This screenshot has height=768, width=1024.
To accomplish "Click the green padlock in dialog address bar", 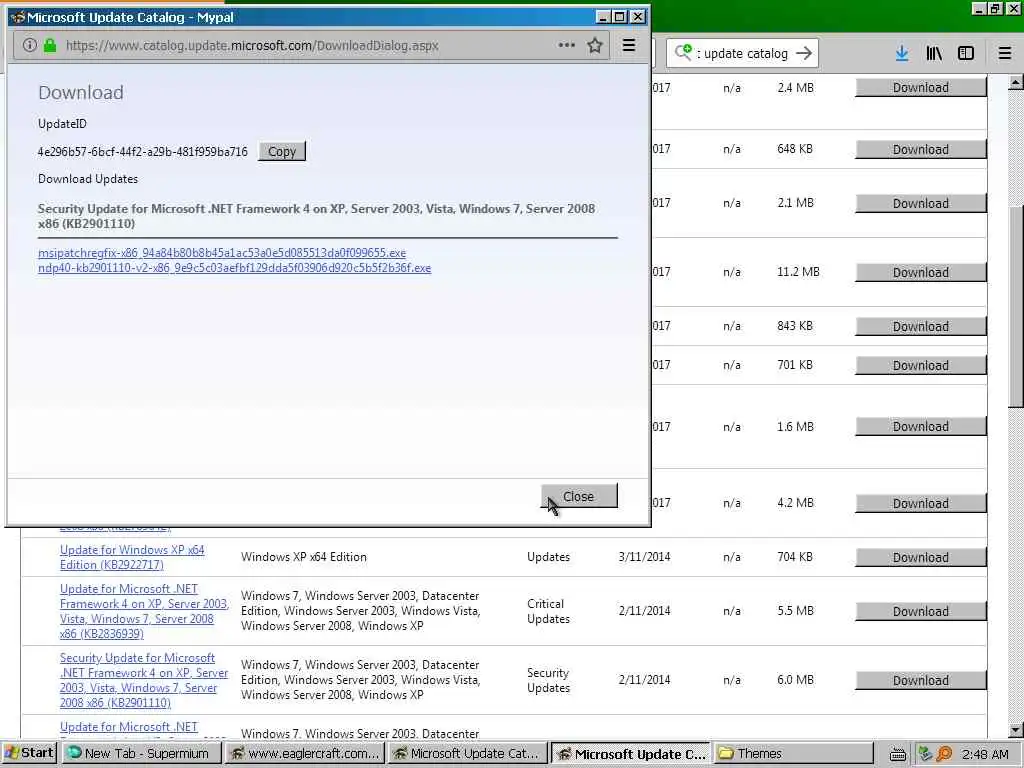I will click(50, 45).
